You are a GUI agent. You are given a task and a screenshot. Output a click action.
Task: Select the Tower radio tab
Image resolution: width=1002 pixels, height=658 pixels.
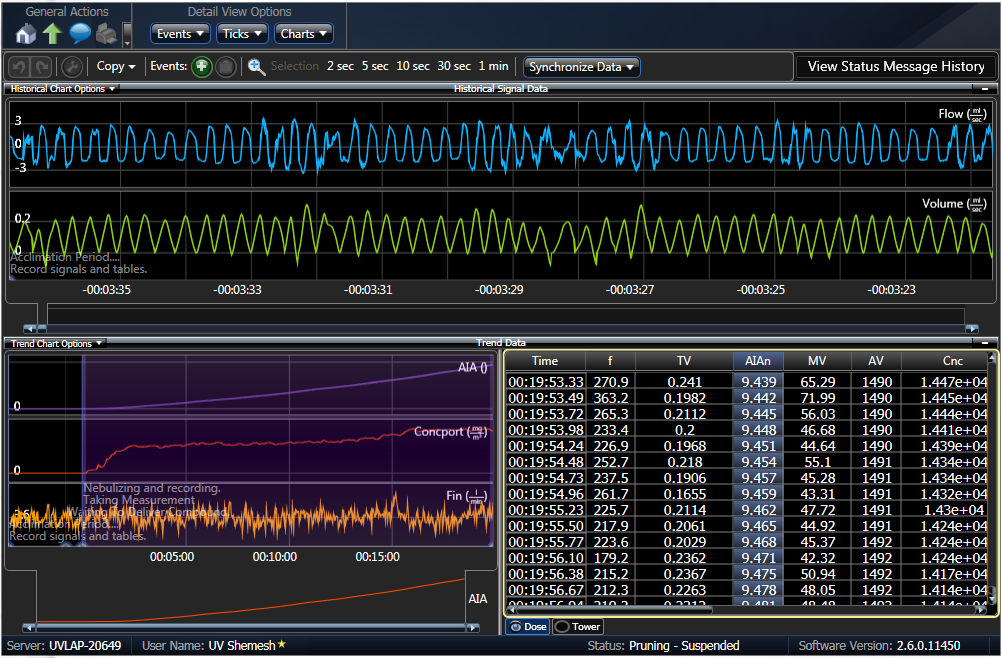coord(578,627)
